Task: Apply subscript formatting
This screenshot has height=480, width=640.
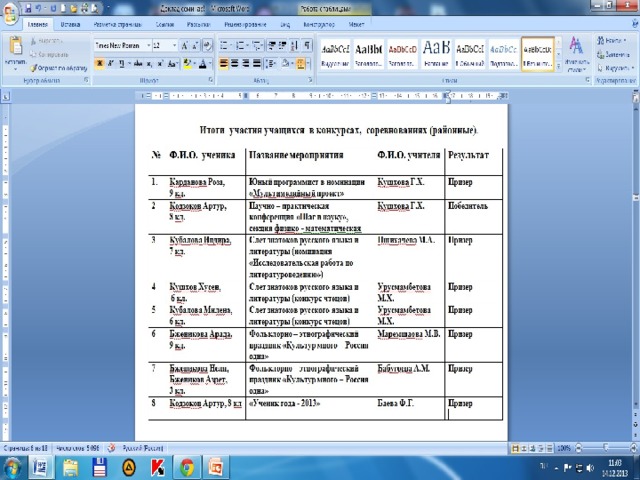Action: click(x=149, y=63)
